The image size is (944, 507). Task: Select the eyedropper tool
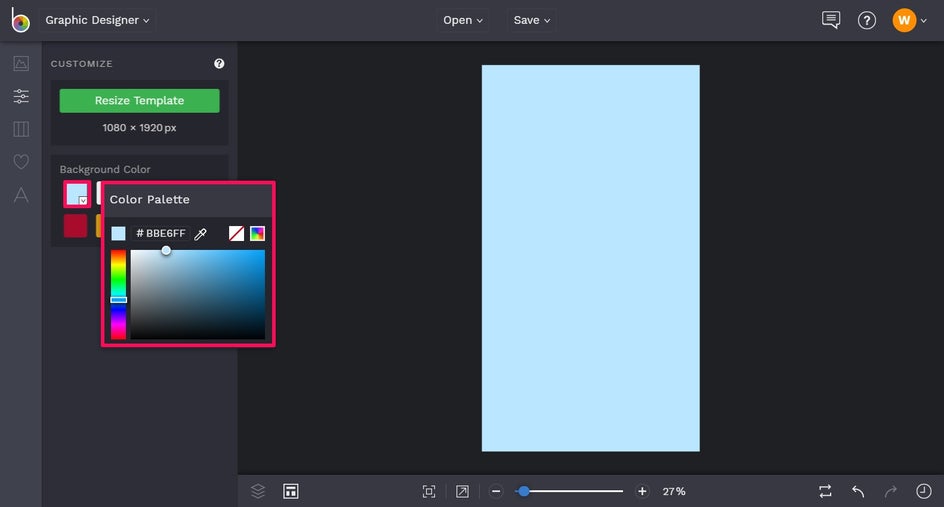coord(200,234)
